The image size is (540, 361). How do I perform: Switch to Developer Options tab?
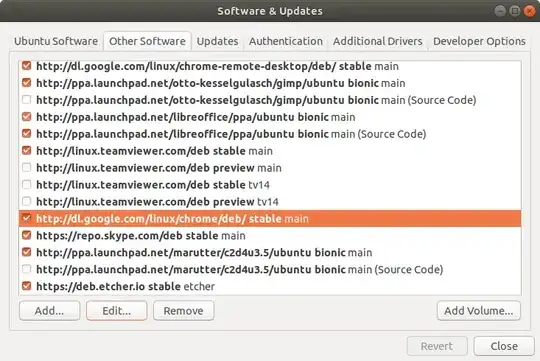pyautogui.click(x=479, y=41)
